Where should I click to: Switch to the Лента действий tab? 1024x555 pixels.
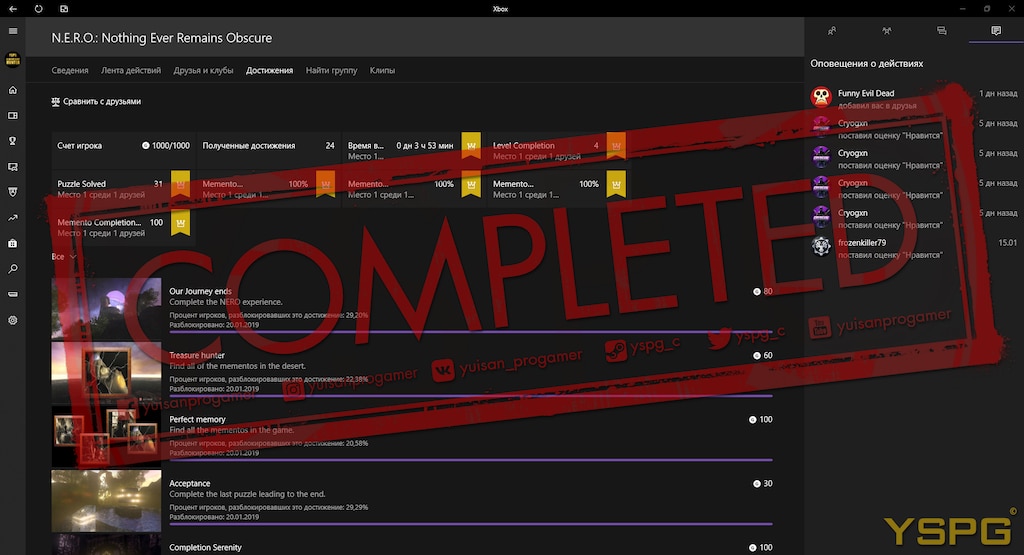pos(131,71)
